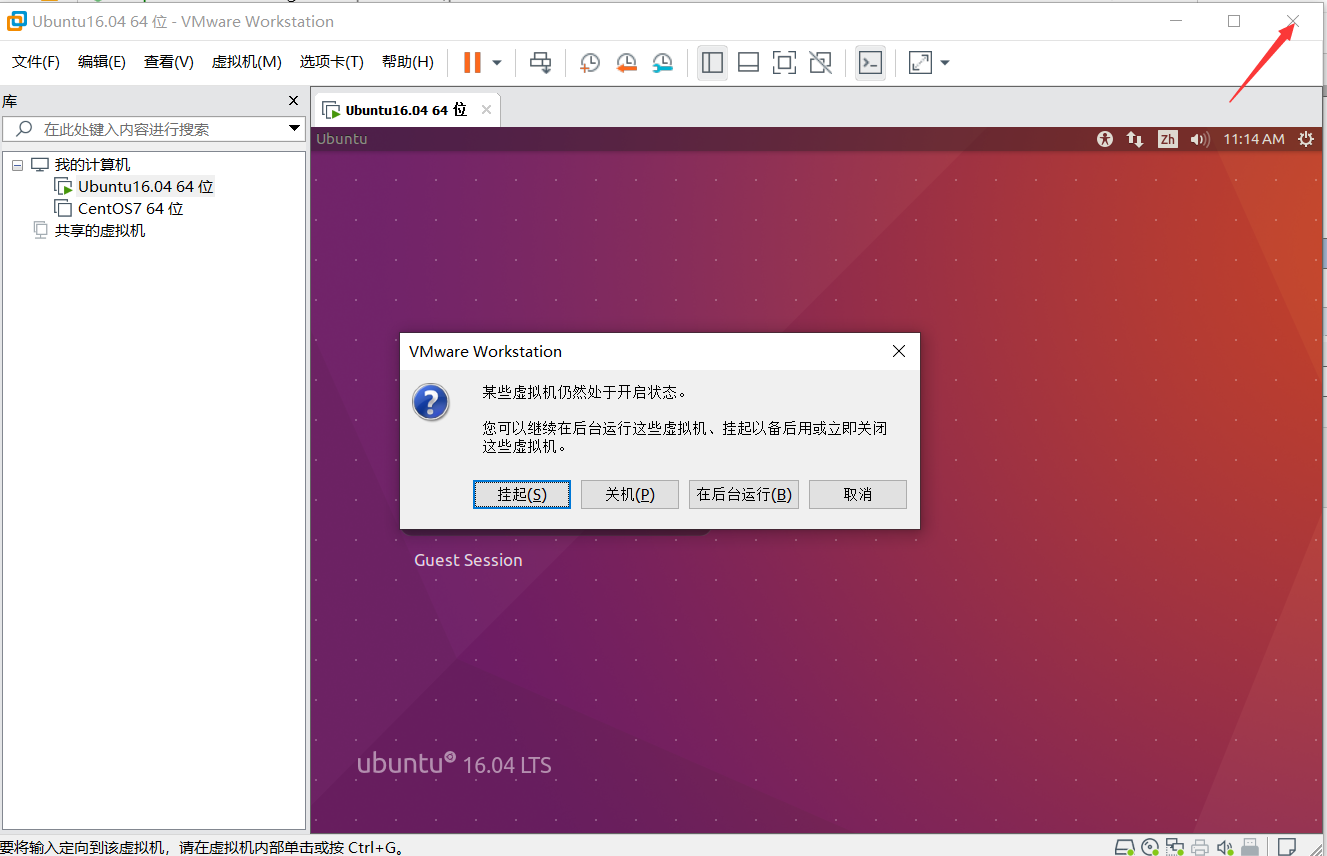
Task: Click the 在后台运行(B) button
Action: pyautogui.click(x=744, y=494)
